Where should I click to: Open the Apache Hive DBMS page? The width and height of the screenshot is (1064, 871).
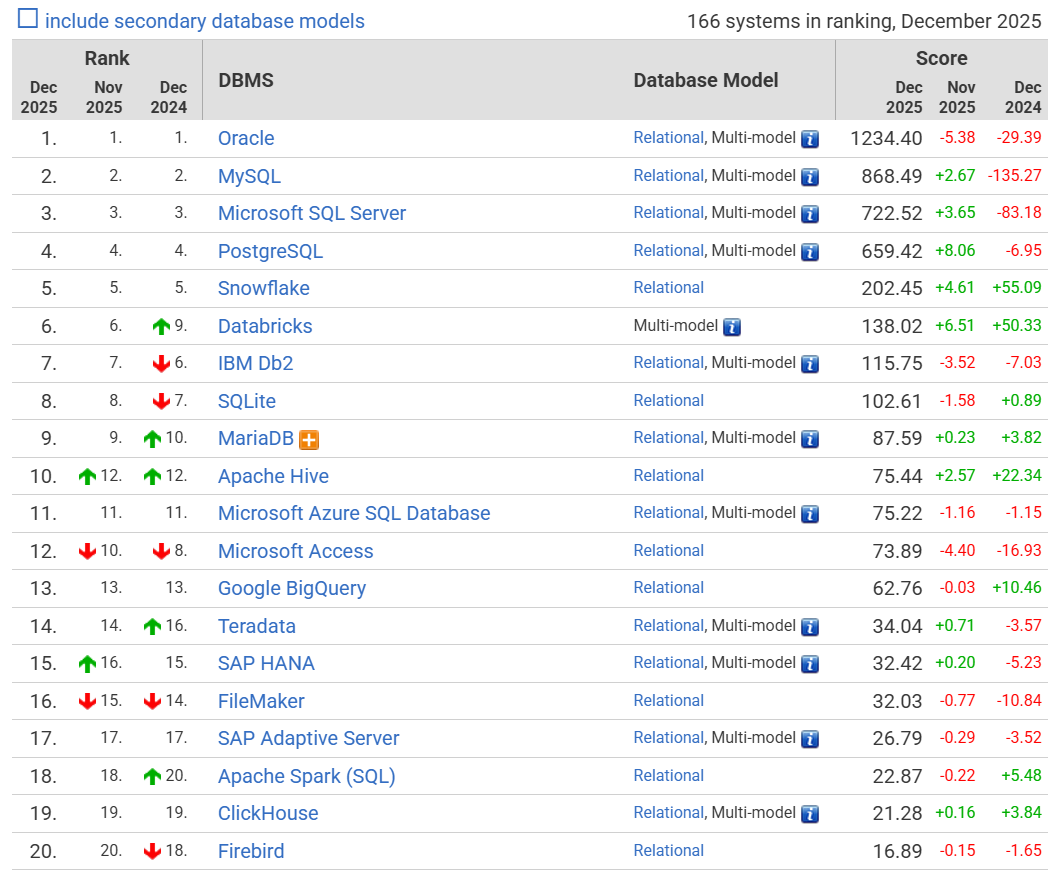(x=273, y=476)
